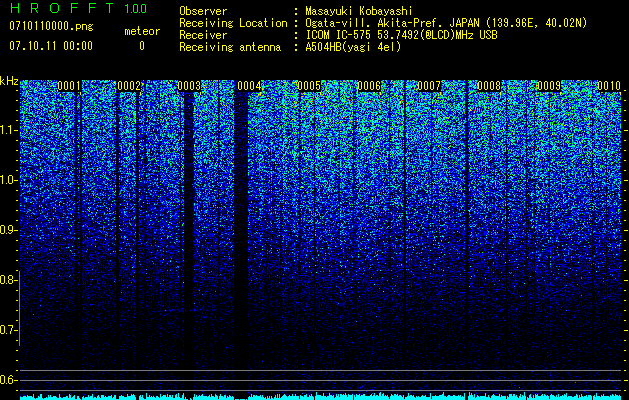Click the 0.9 frequency axis label
629x400 pixels.
pos(8,230)
